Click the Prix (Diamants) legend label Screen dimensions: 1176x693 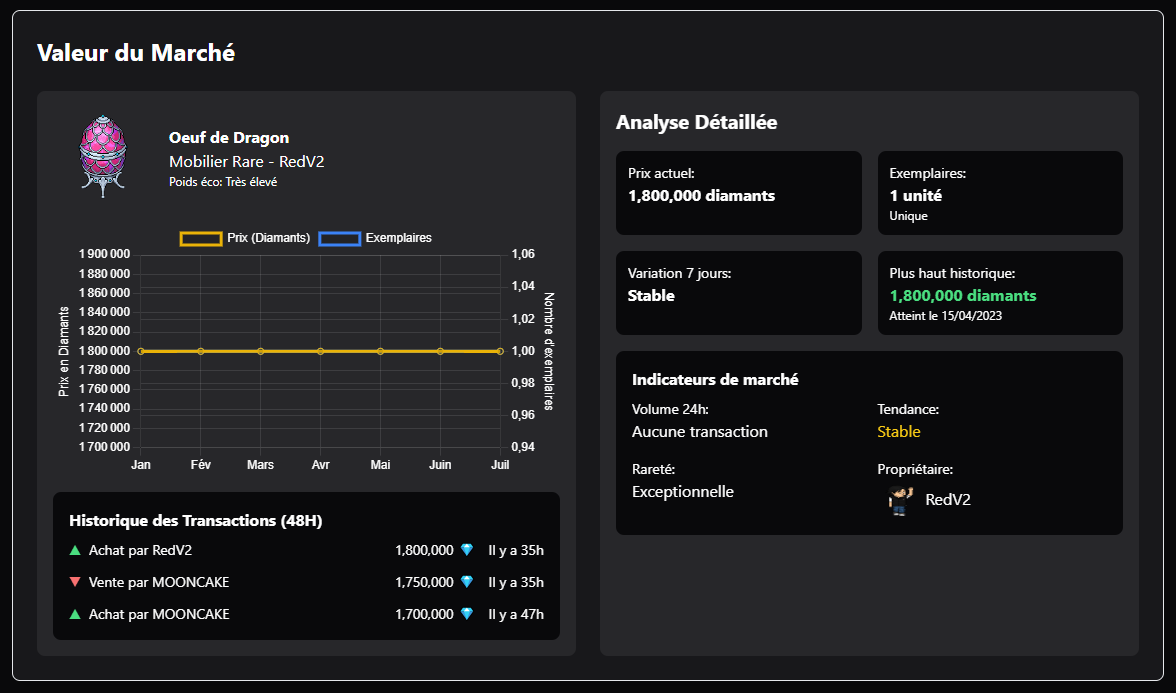click(x=268, y=238)
